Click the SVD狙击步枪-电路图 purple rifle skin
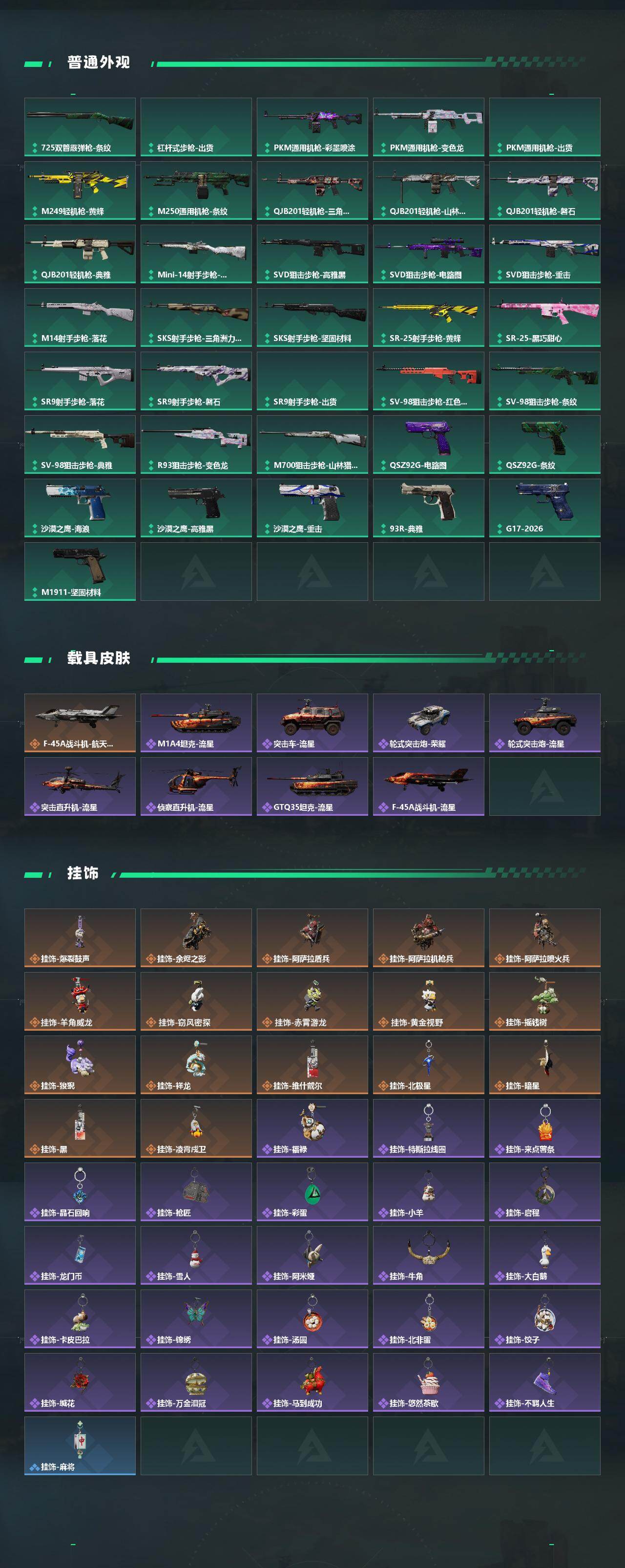This screenshot has width=625, height=1568. pos(428,254)
